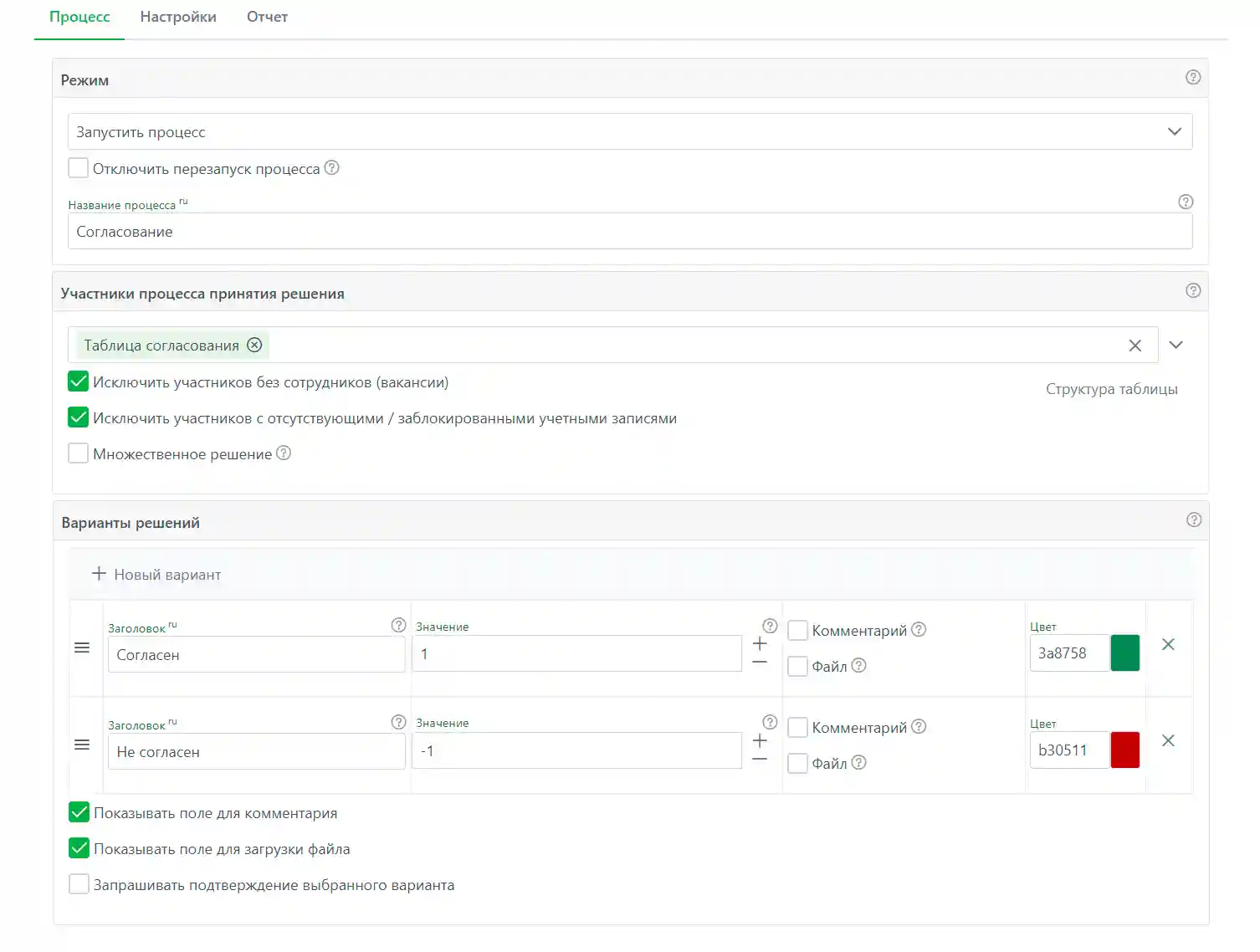1260x952 pixels.
Task: Pick color from green 3a8758 swatch
Action: [1125, 653]
